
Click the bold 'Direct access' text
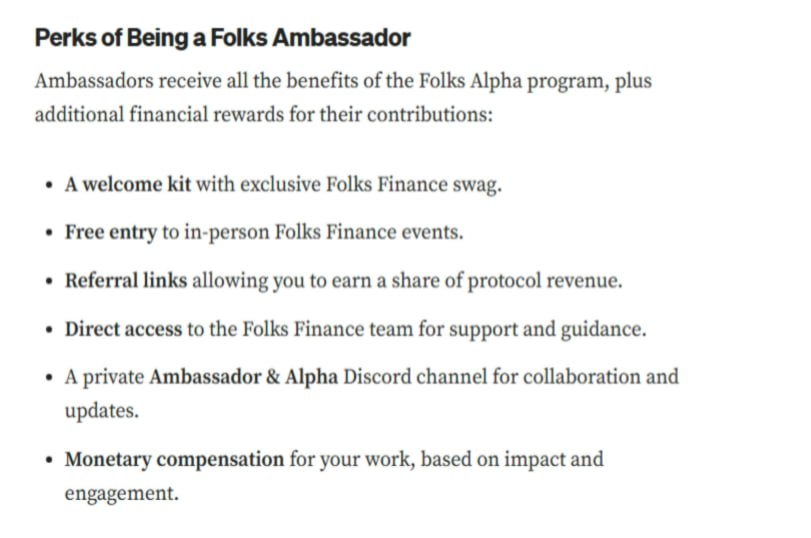(x=123, y=329)
